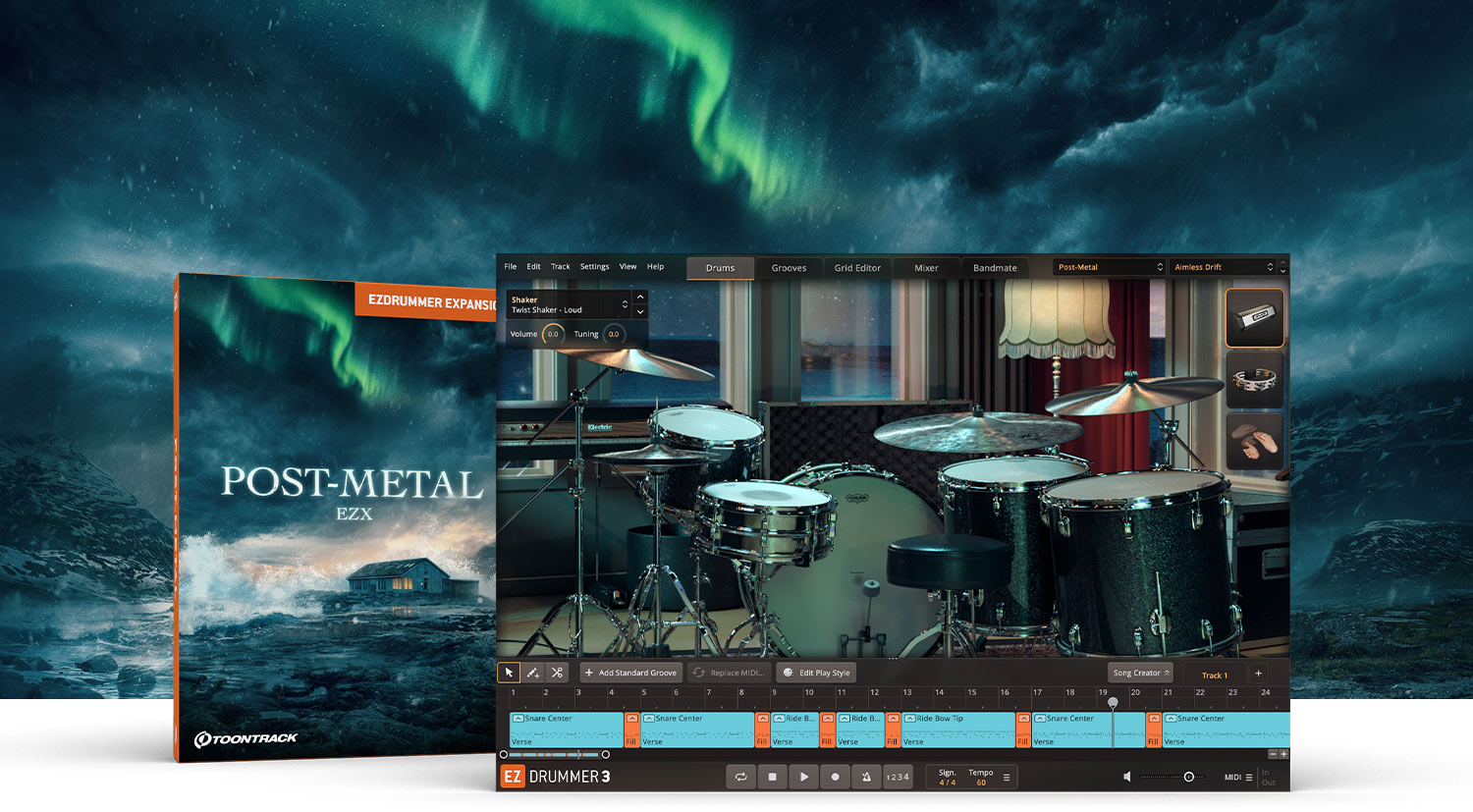
Task: Open the View menu
Action: pyautogui.click(x=627, y=267)
